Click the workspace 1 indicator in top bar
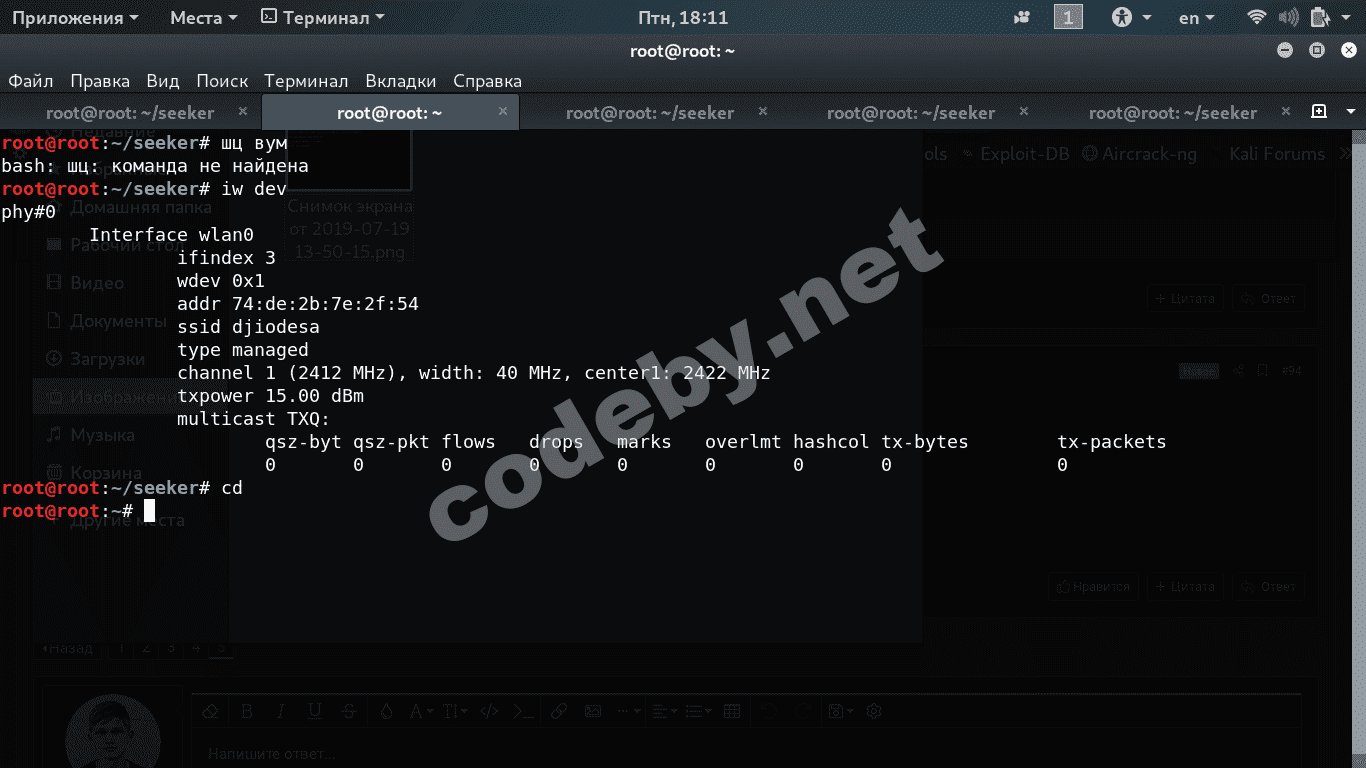 tap(1068, 18)
